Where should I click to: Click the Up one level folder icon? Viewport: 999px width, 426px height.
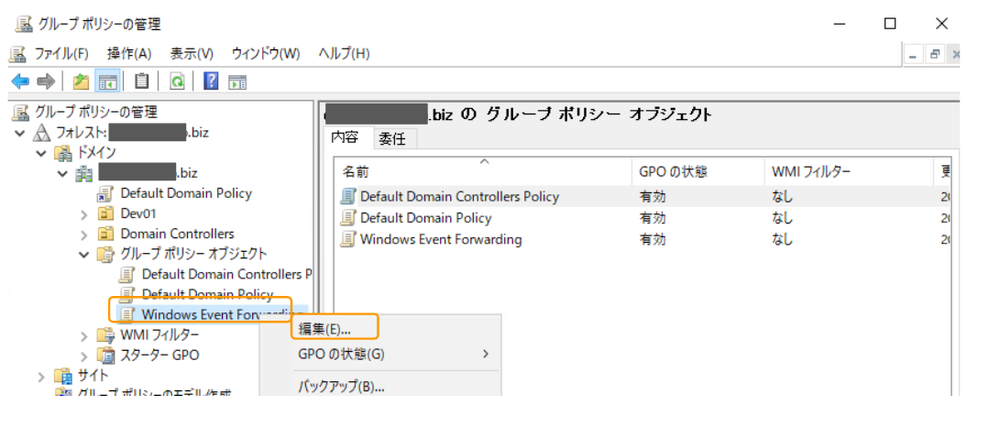pos(80,81)
